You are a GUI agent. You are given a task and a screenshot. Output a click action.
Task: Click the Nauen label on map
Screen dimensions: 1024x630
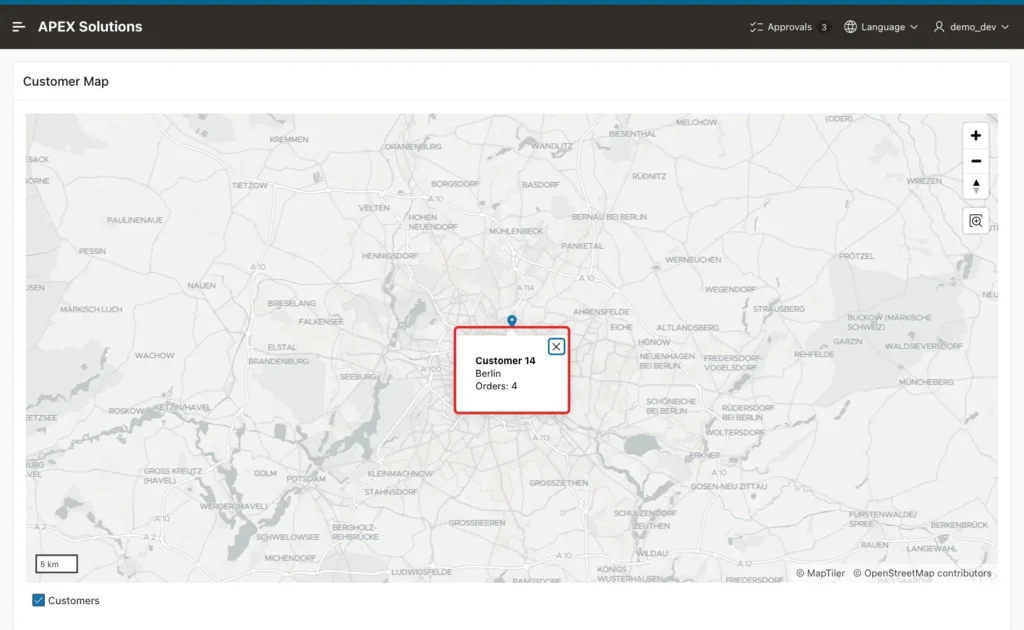tap(201, 285)
